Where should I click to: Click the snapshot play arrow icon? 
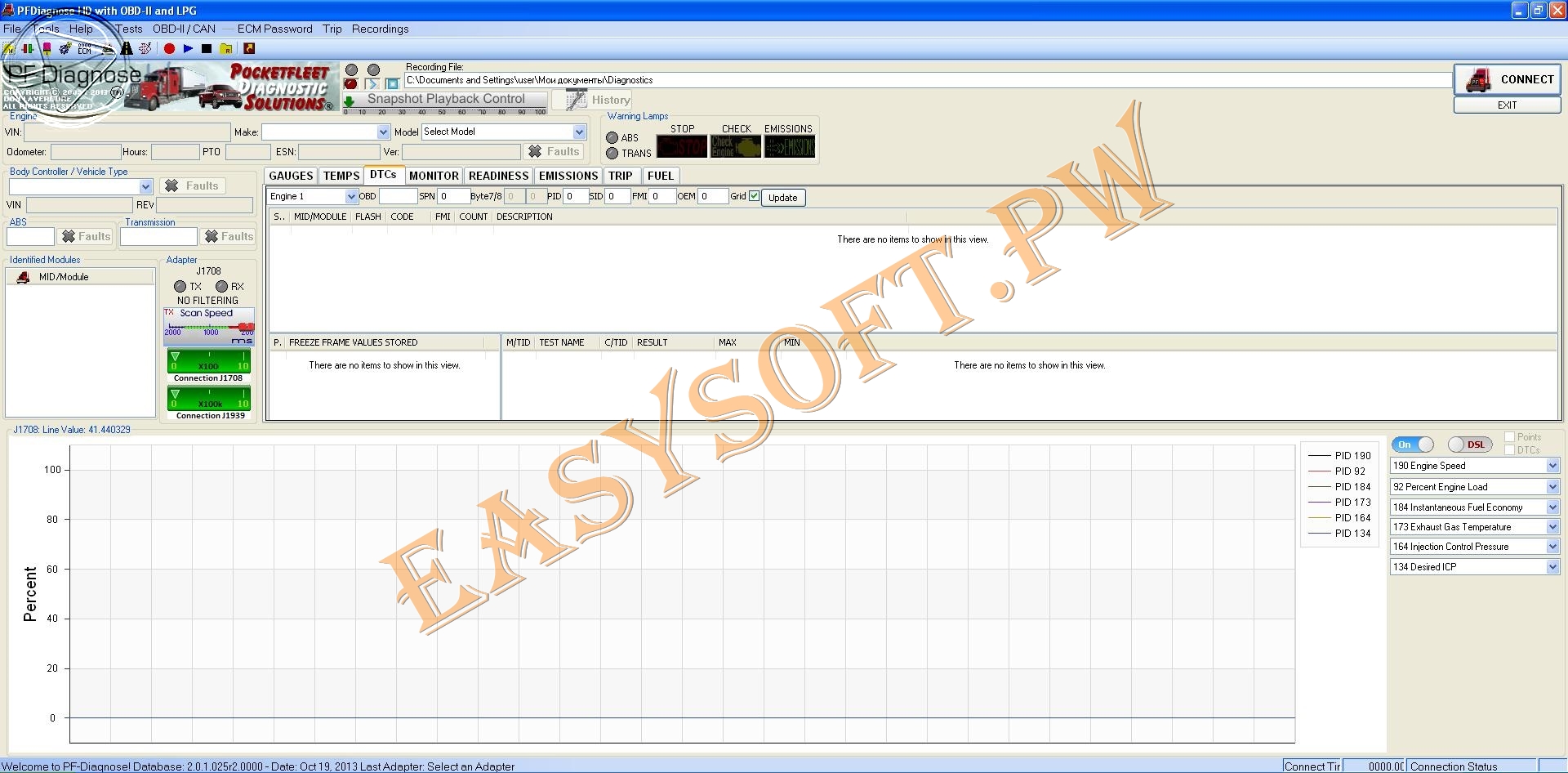tap(372, 83)
